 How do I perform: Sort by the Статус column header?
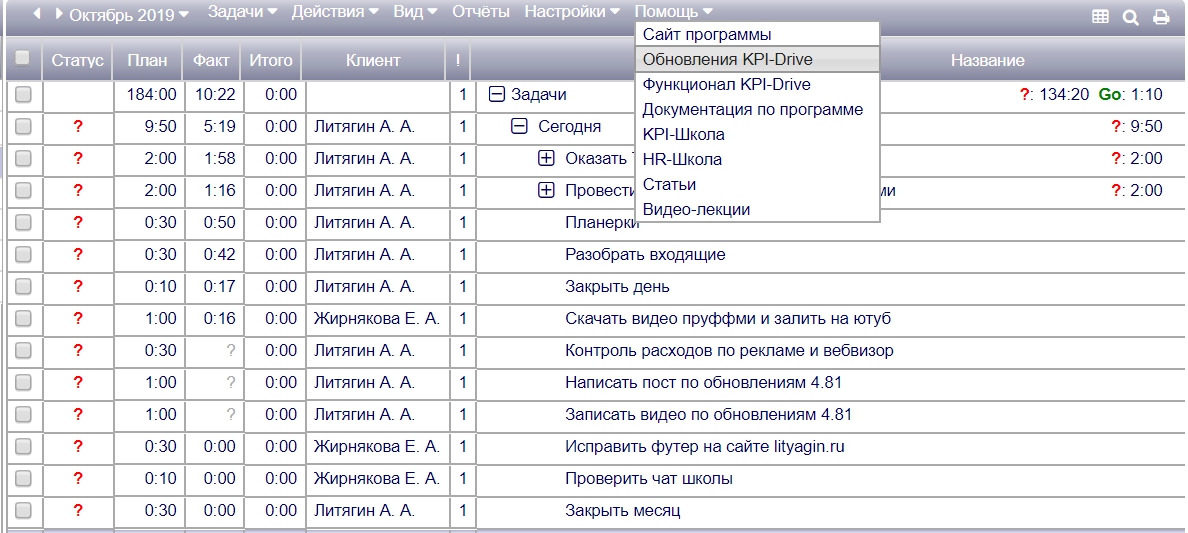77,60
